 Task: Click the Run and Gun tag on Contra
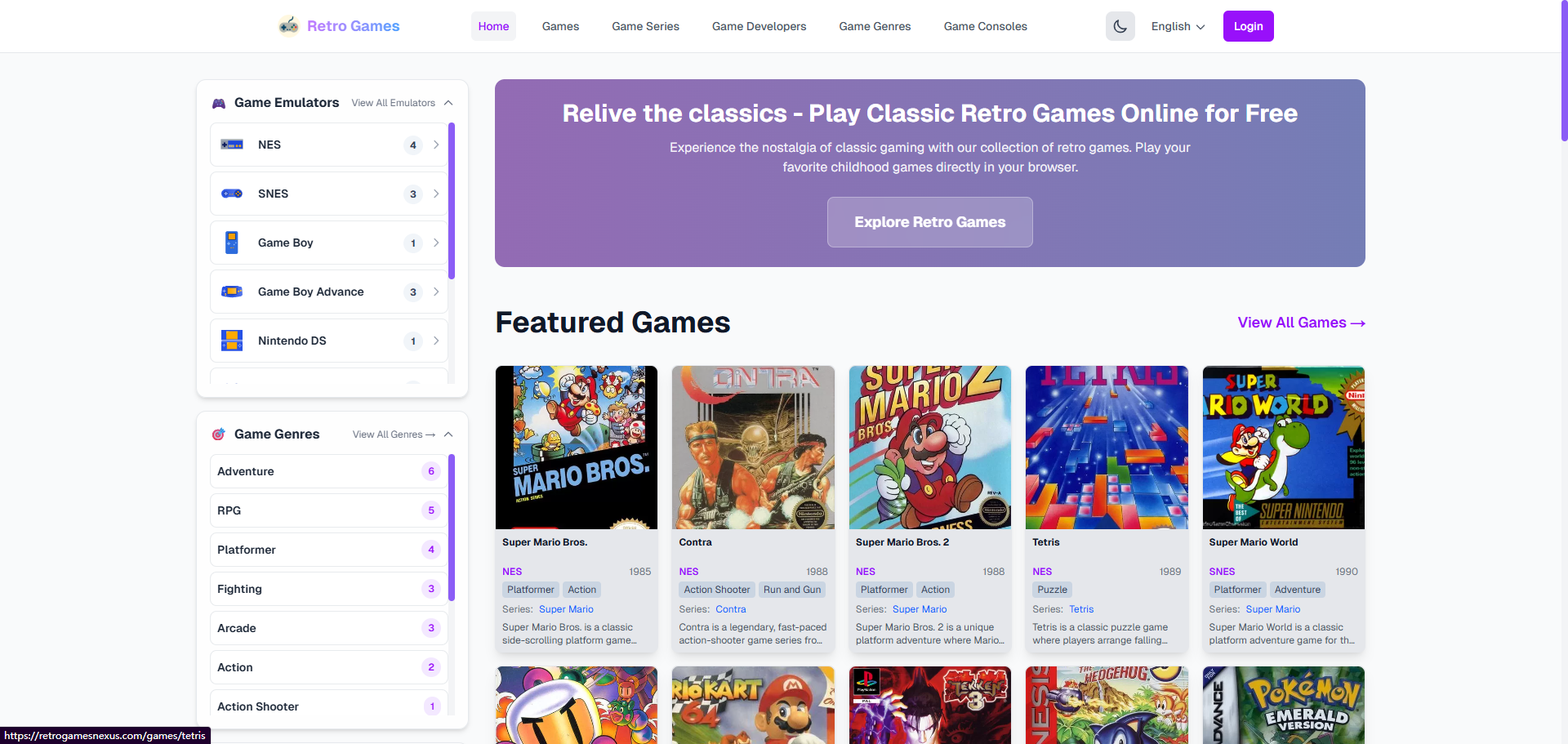tap(792, 590)
